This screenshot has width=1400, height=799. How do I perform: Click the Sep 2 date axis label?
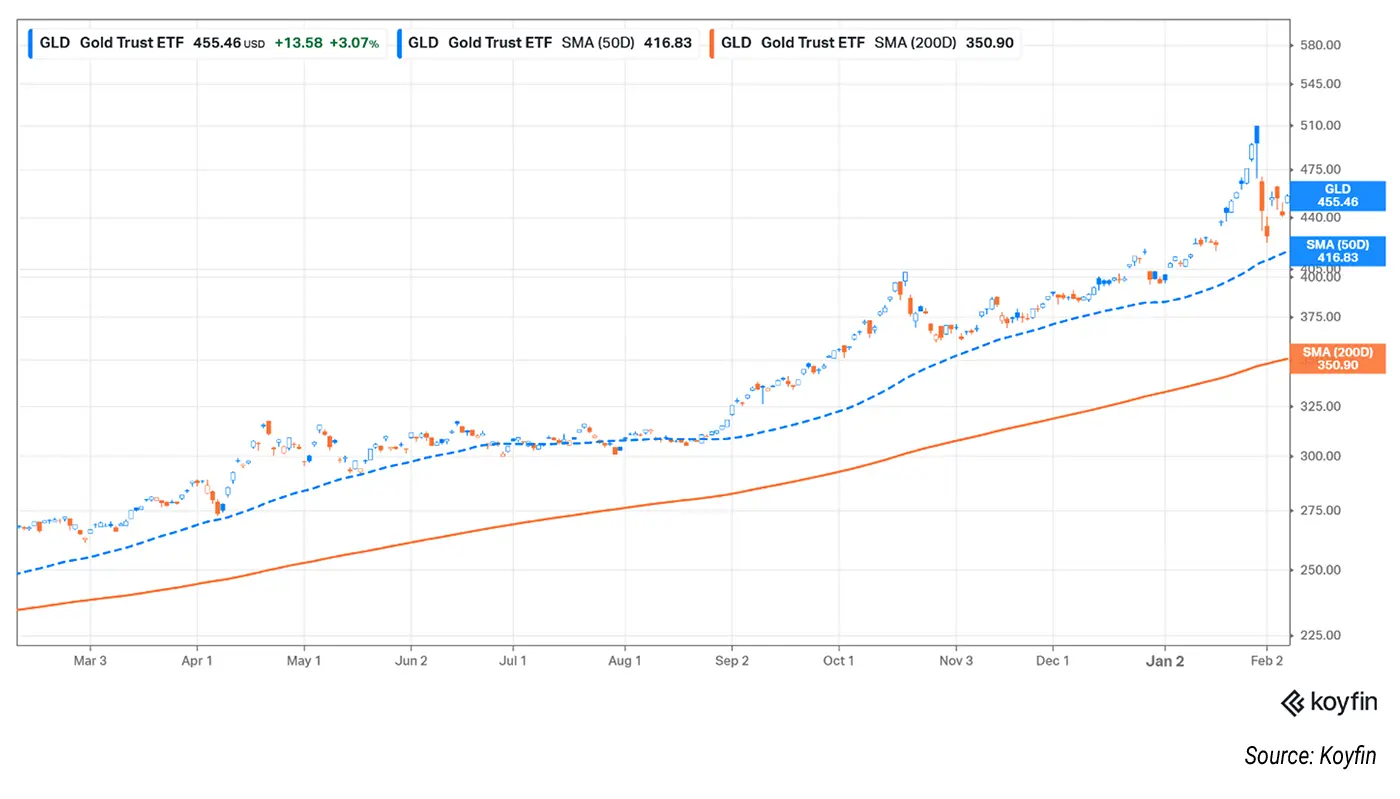[732, 661]
